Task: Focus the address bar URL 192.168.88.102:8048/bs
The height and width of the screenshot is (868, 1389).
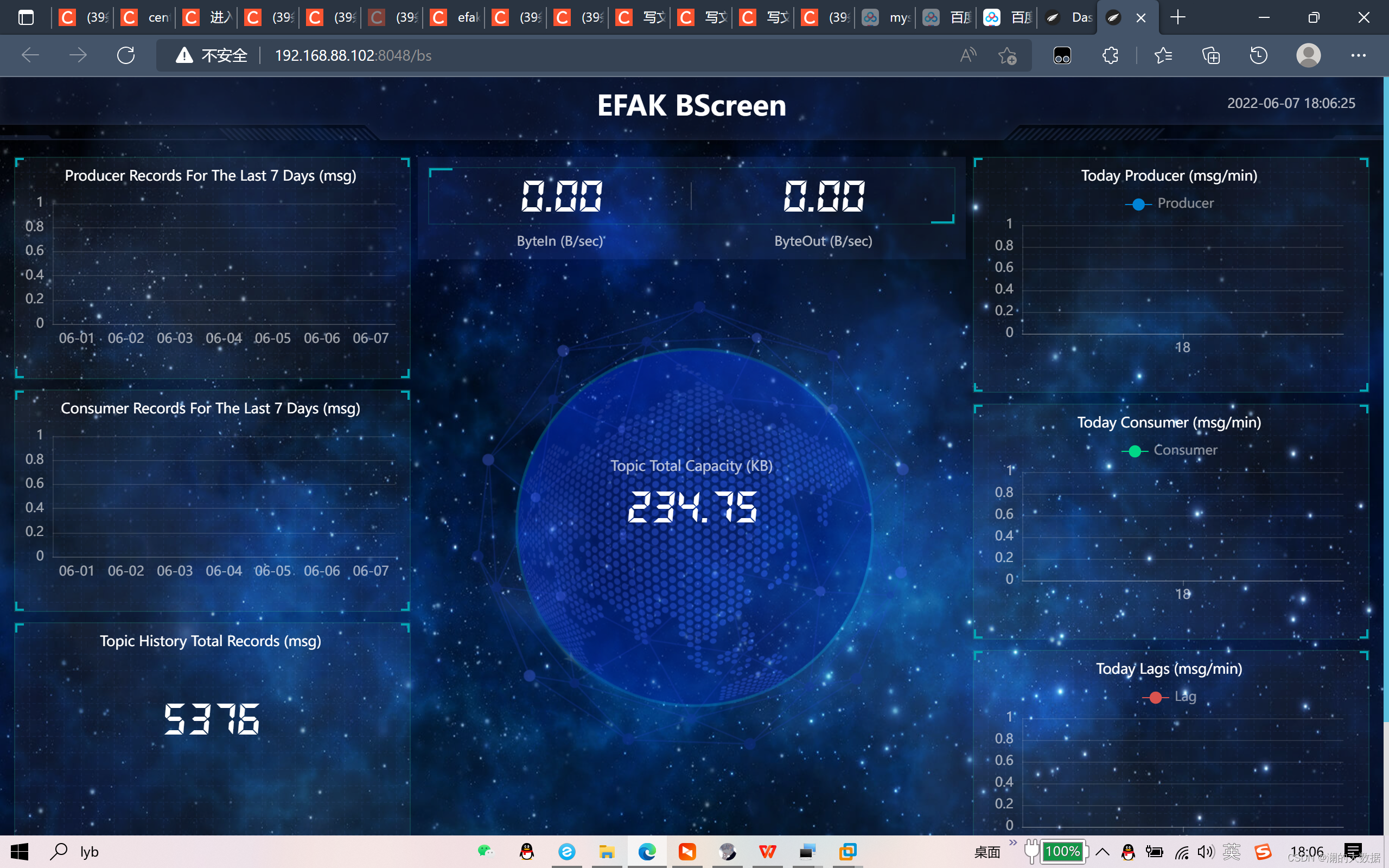Action: tap(353, 55)
